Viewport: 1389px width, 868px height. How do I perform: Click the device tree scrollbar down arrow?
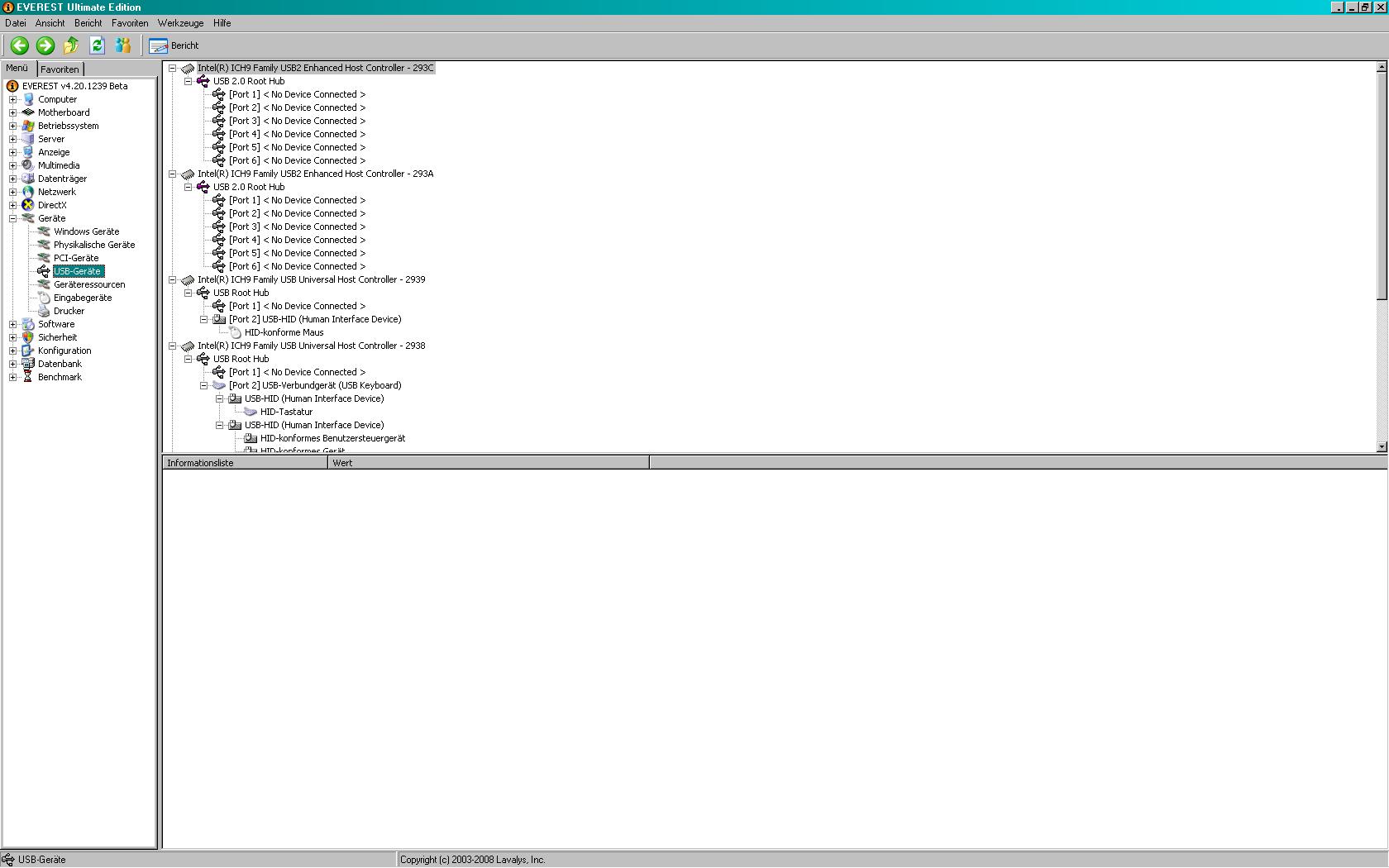click(1382, 446)
